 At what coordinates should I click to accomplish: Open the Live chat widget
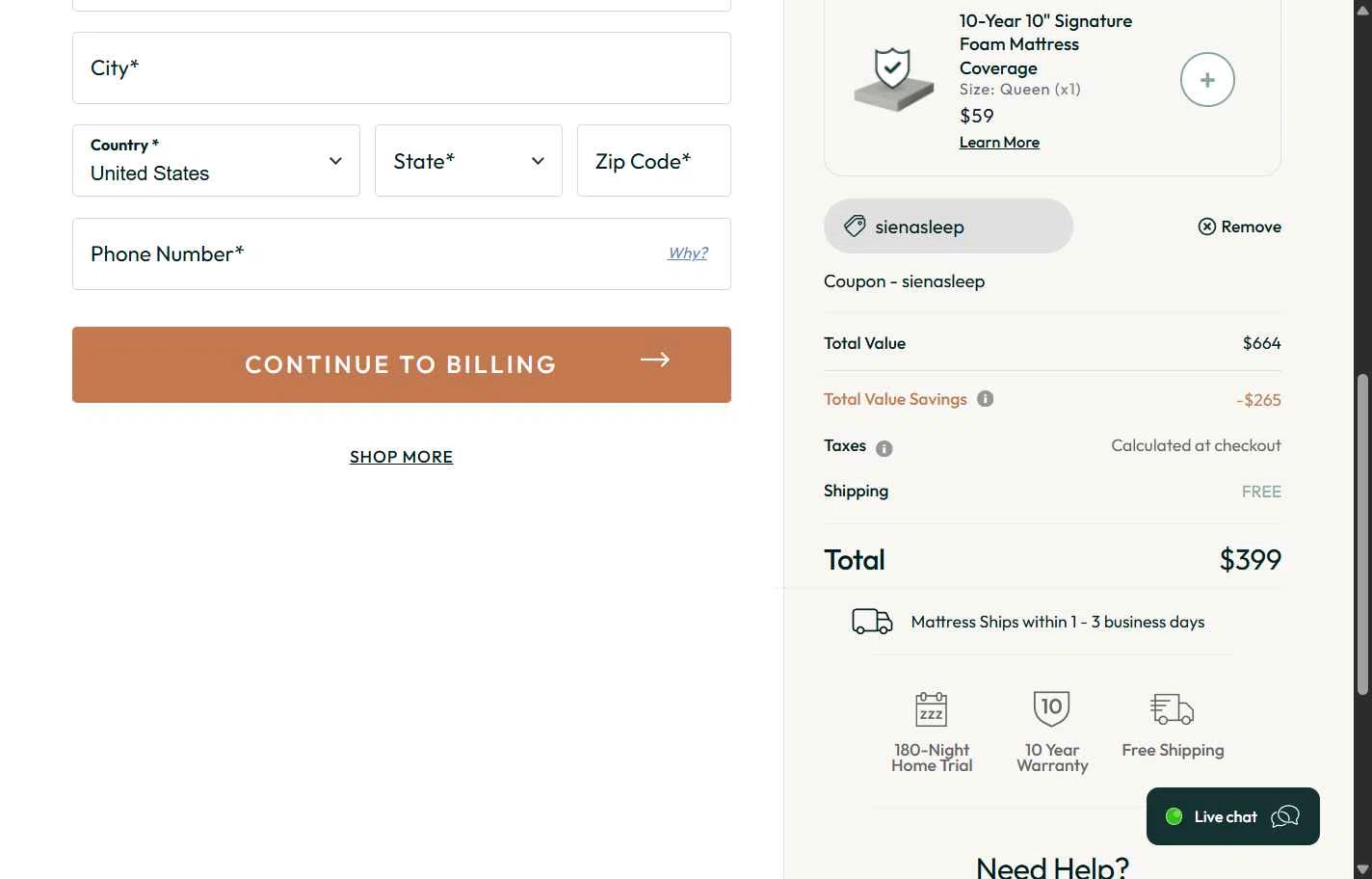pyautogui.click(x=1233, y=816)
